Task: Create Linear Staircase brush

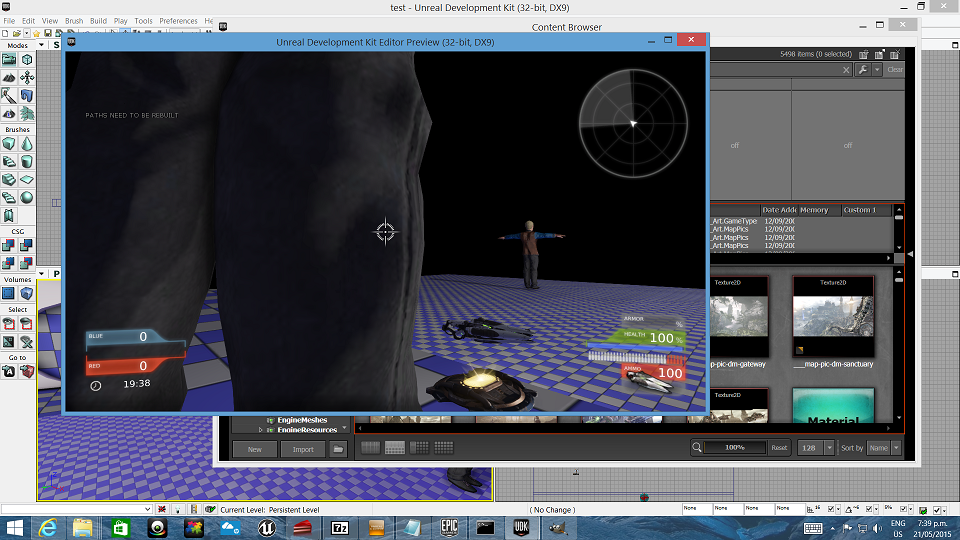Action: (x=9, y=179)
